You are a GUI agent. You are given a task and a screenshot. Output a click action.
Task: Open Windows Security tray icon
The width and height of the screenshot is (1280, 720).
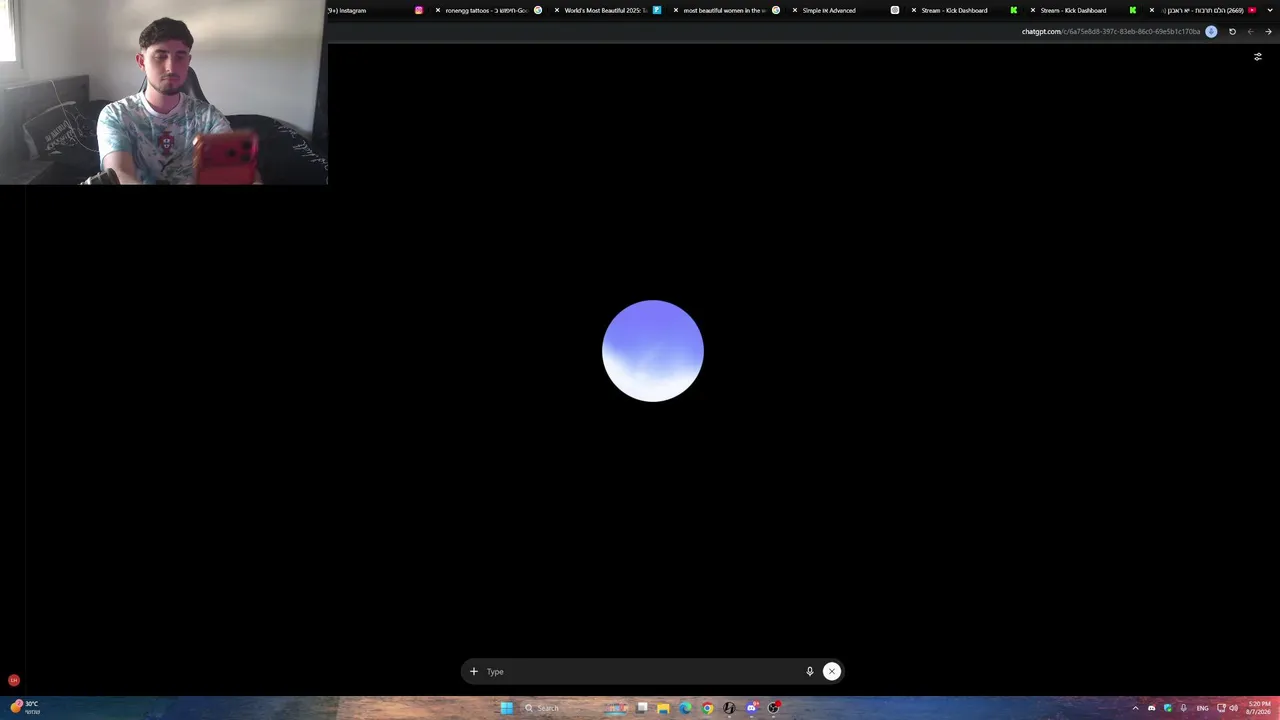pyautogui.click(x=1168, y=708)
